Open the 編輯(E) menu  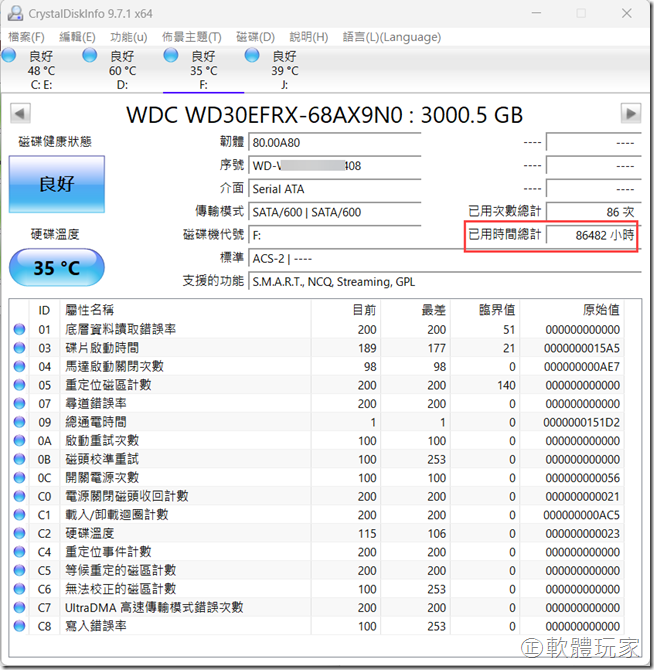[77, 37]
